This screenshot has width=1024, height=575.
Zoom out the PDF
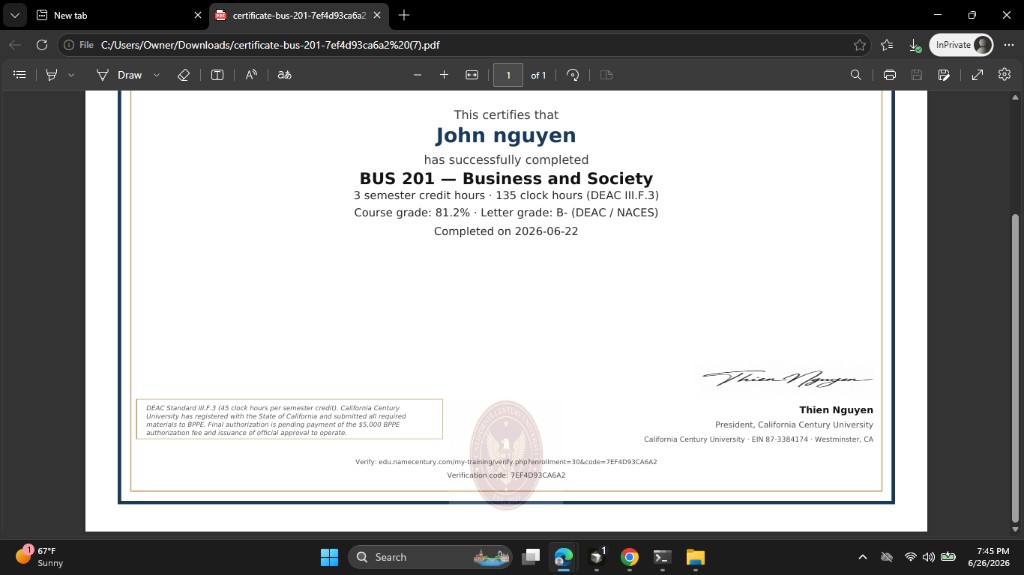417,75
